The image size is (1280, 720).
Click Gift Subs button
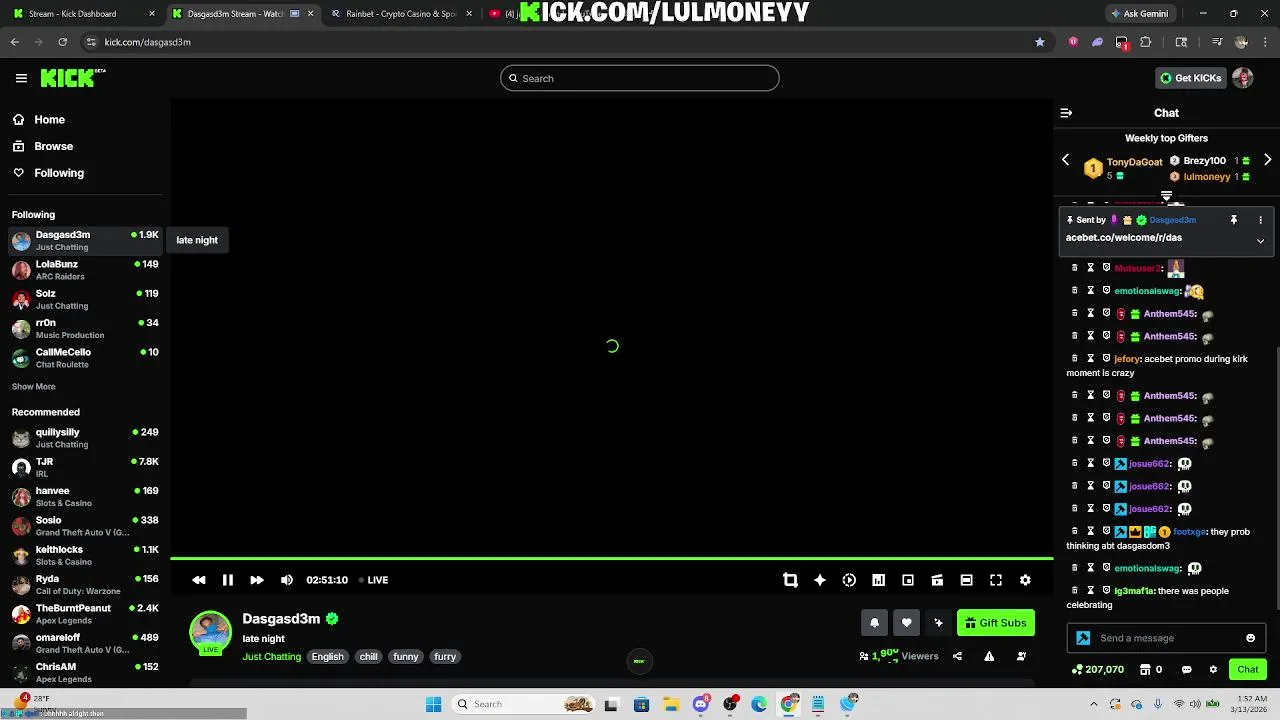[996, 623]
